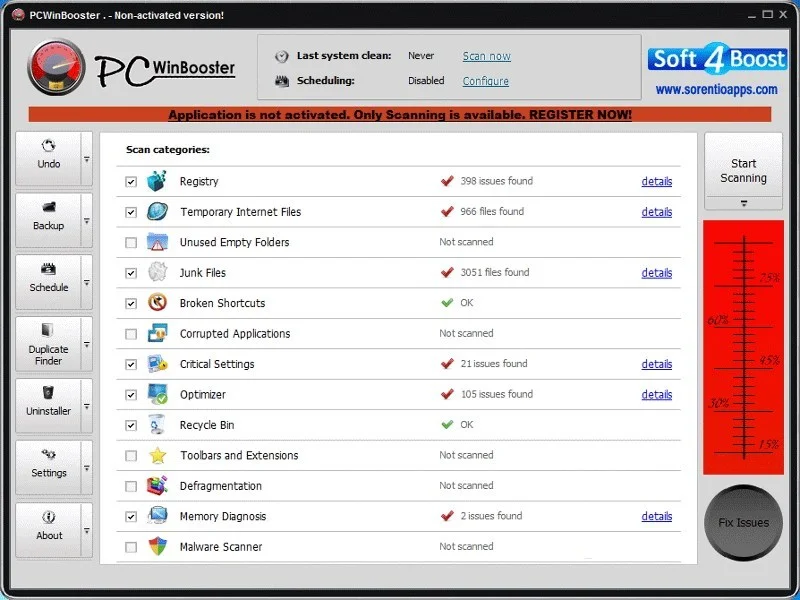This screenshot has width=800, height=600.
Task: Enable Toolbars and Extensions checkbox
Action: click(x=131, y=456)
